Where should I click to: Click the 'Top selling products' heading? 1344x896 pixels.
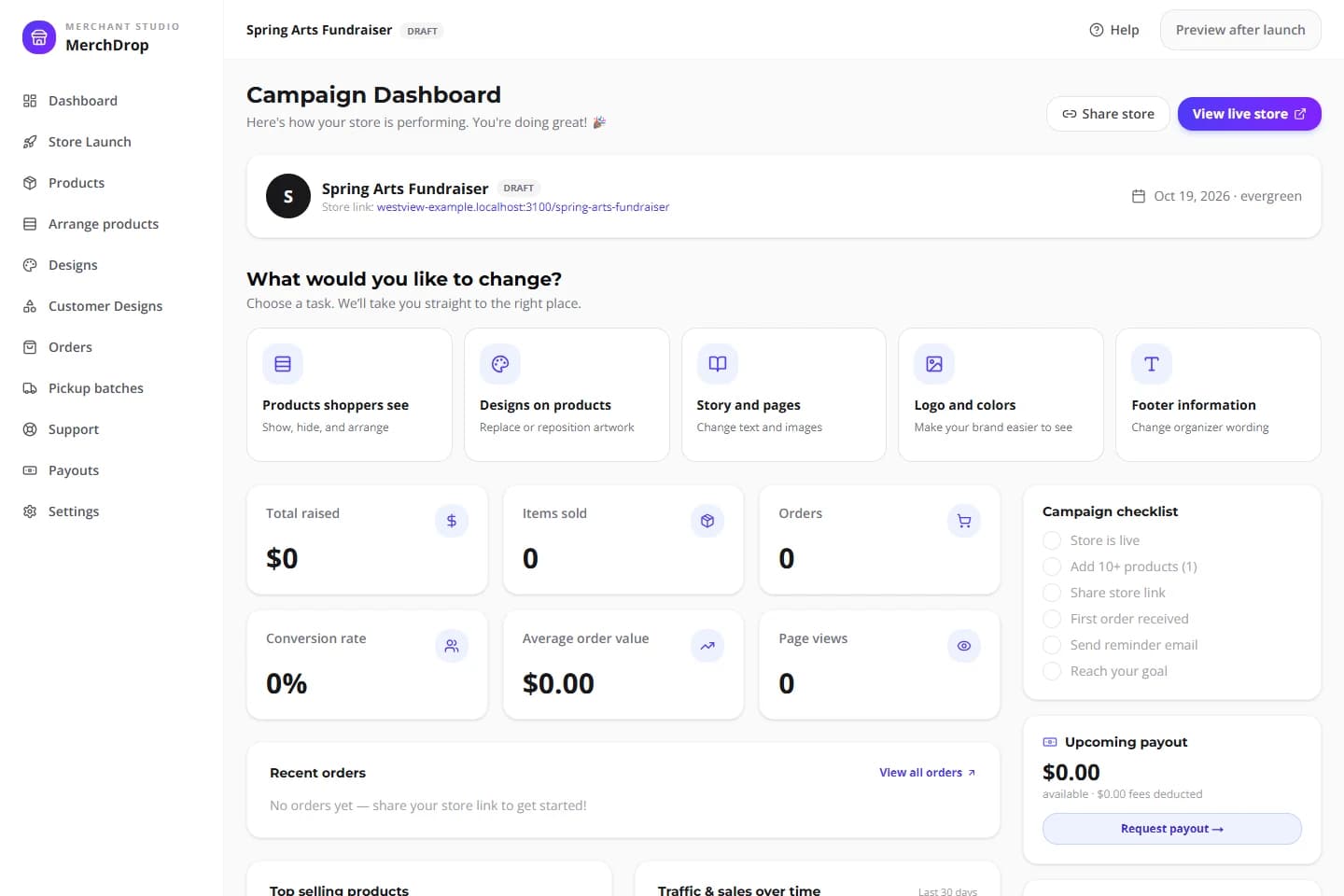coord(339,890)
